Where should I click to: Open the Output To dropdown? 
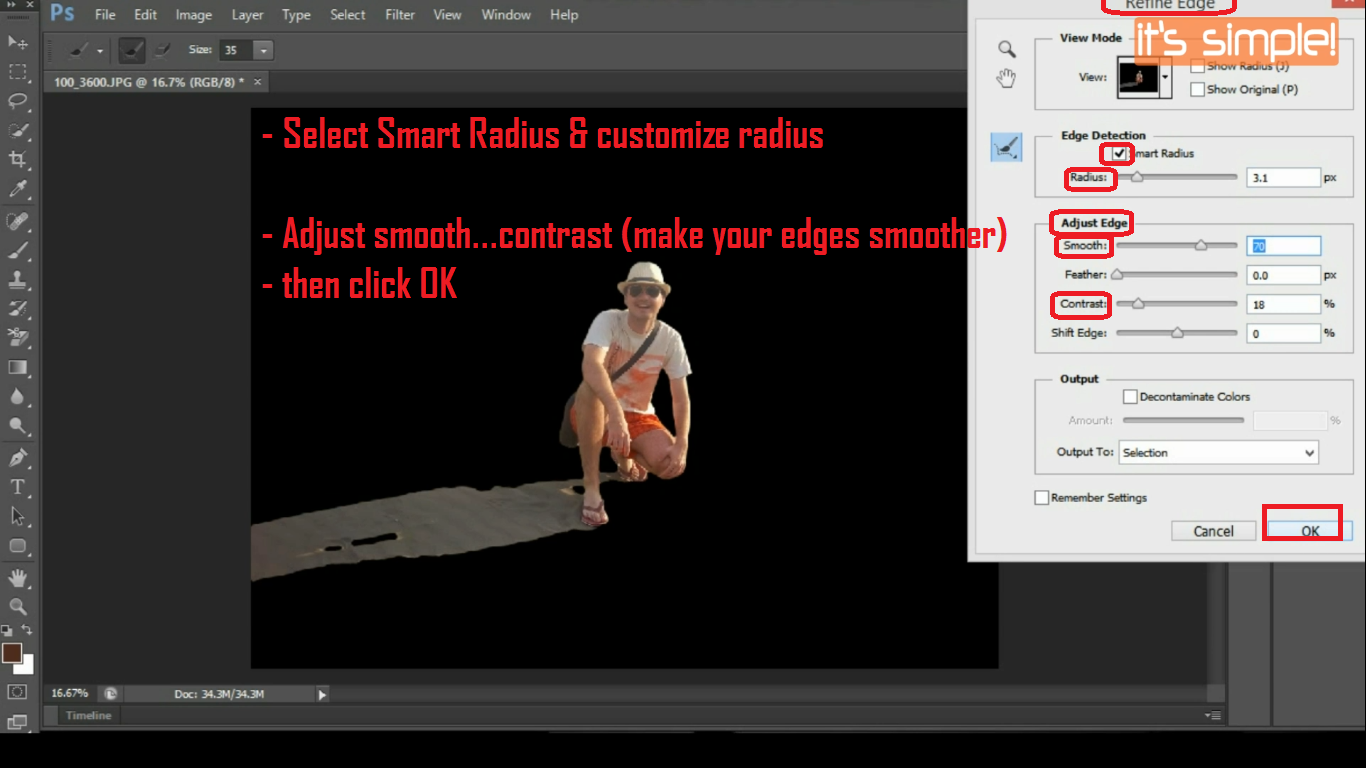1218,453
